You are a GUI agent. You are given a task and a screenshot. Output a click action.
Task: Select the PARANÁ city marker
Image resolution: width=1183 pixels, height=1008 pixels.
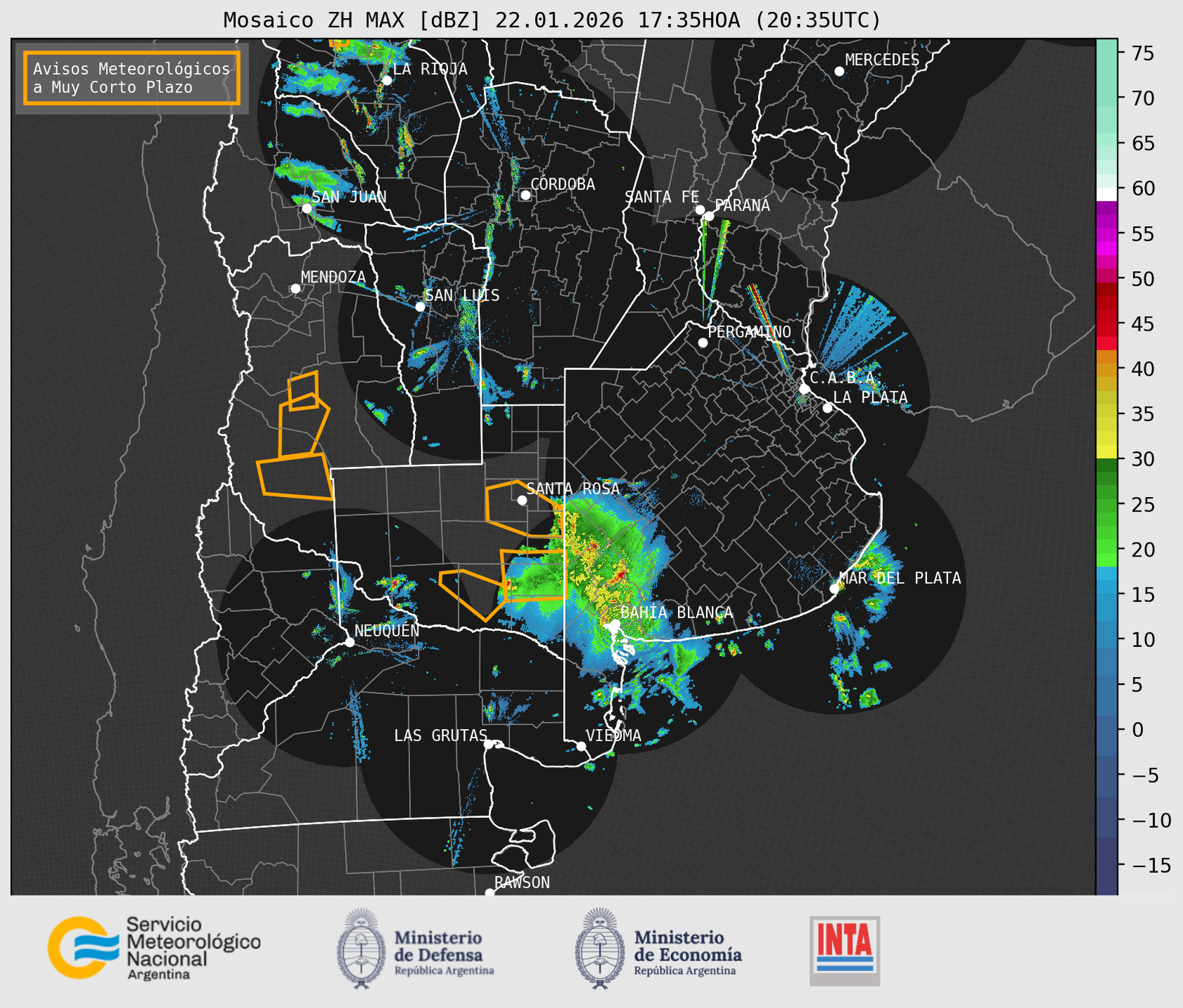[x=709, y=216]
